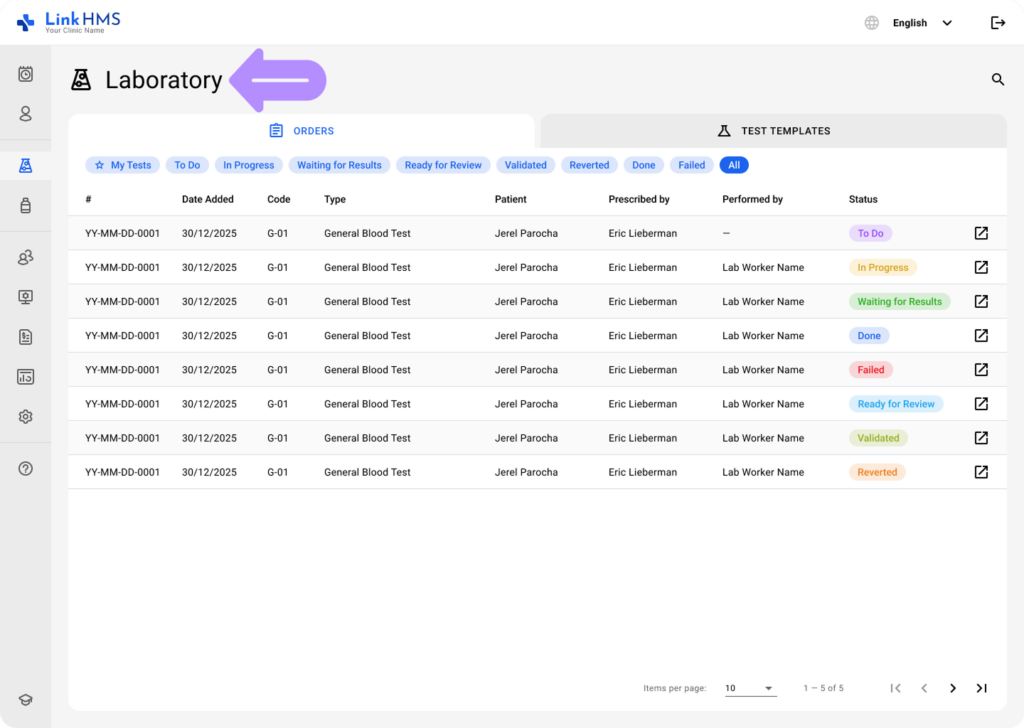
Task: Select the All filter chip
Action: tap(734, 165)
